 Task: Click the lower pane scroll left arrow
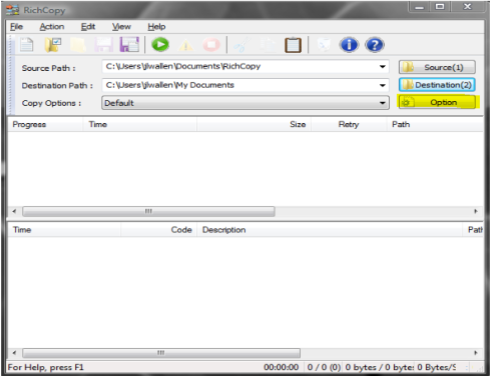click(14, 353)
